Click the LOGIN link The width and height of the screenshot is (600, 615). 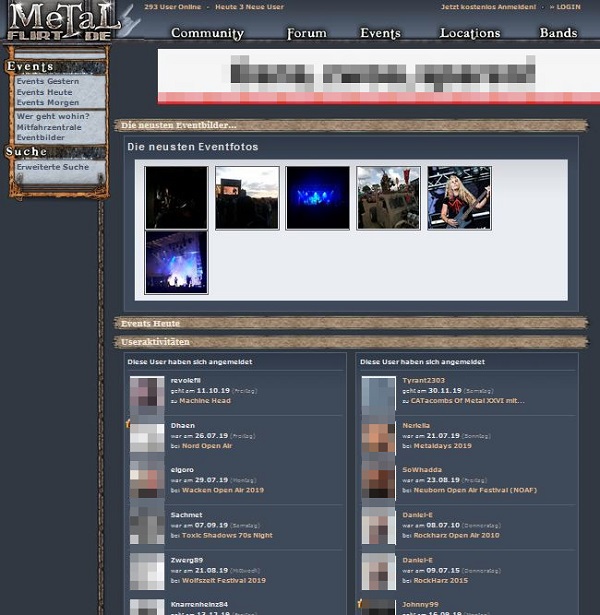(567, 7)
